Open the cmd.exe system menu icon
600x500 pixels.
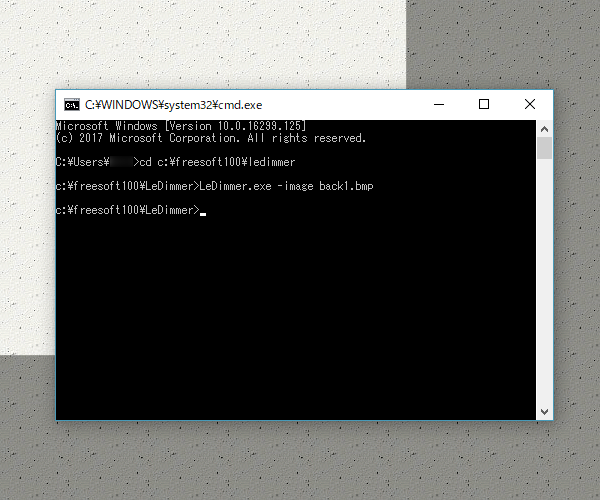72,105
